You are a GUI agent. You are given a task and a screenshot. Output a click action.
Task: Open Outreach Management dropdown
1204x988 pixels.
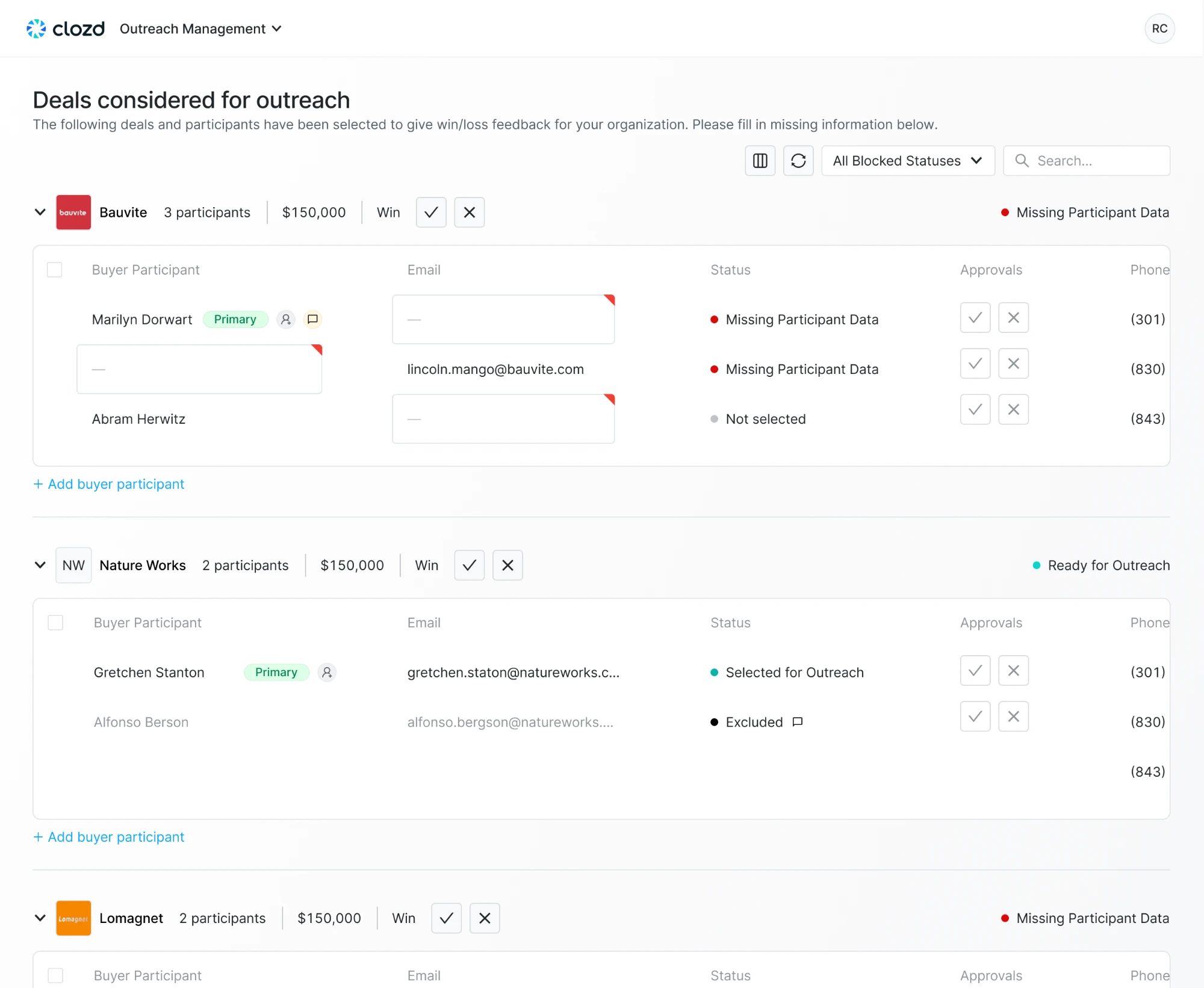pos(200,29)
